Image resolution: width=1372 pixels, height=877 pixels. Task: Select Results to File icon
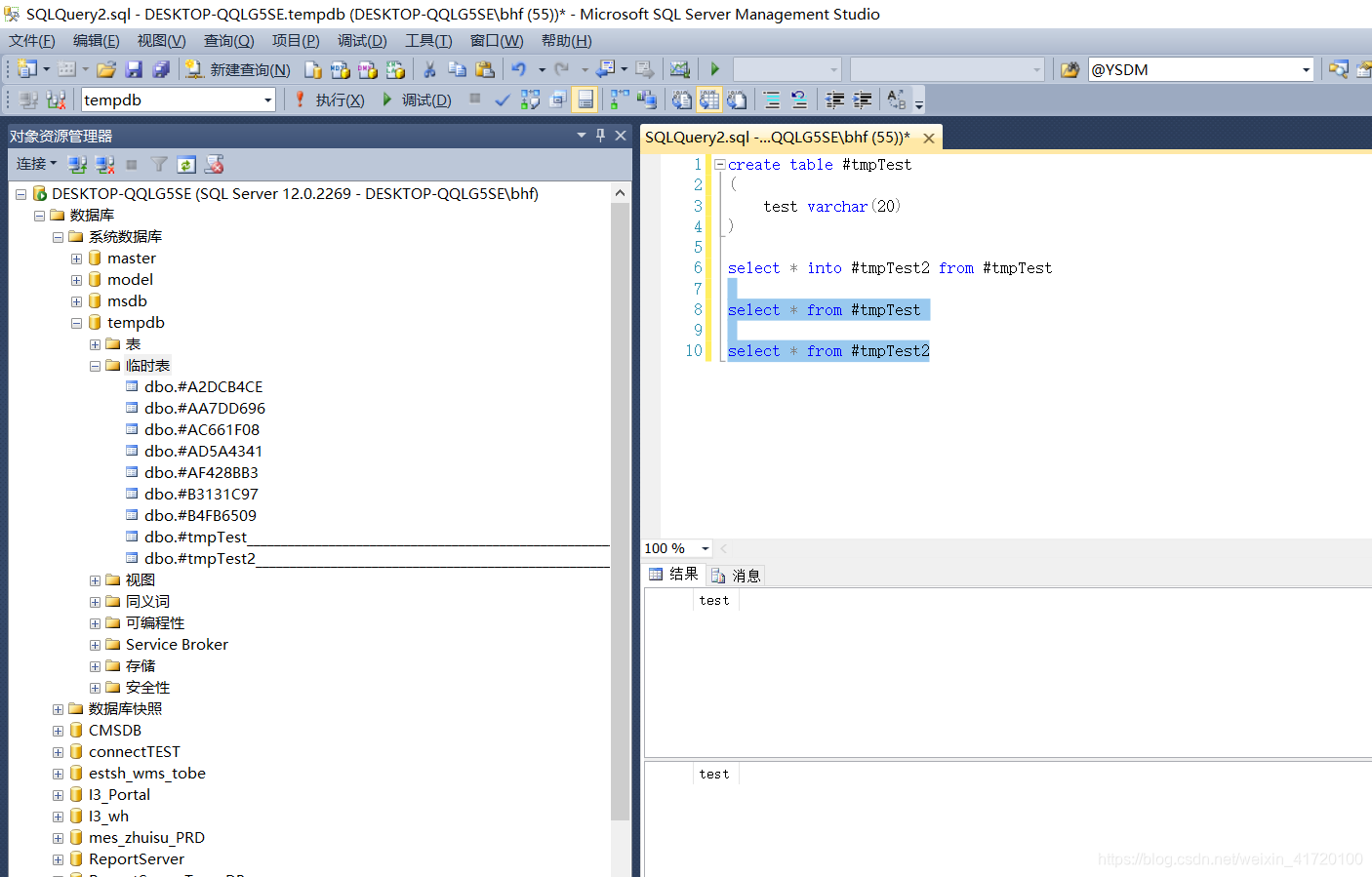[737, 100]
